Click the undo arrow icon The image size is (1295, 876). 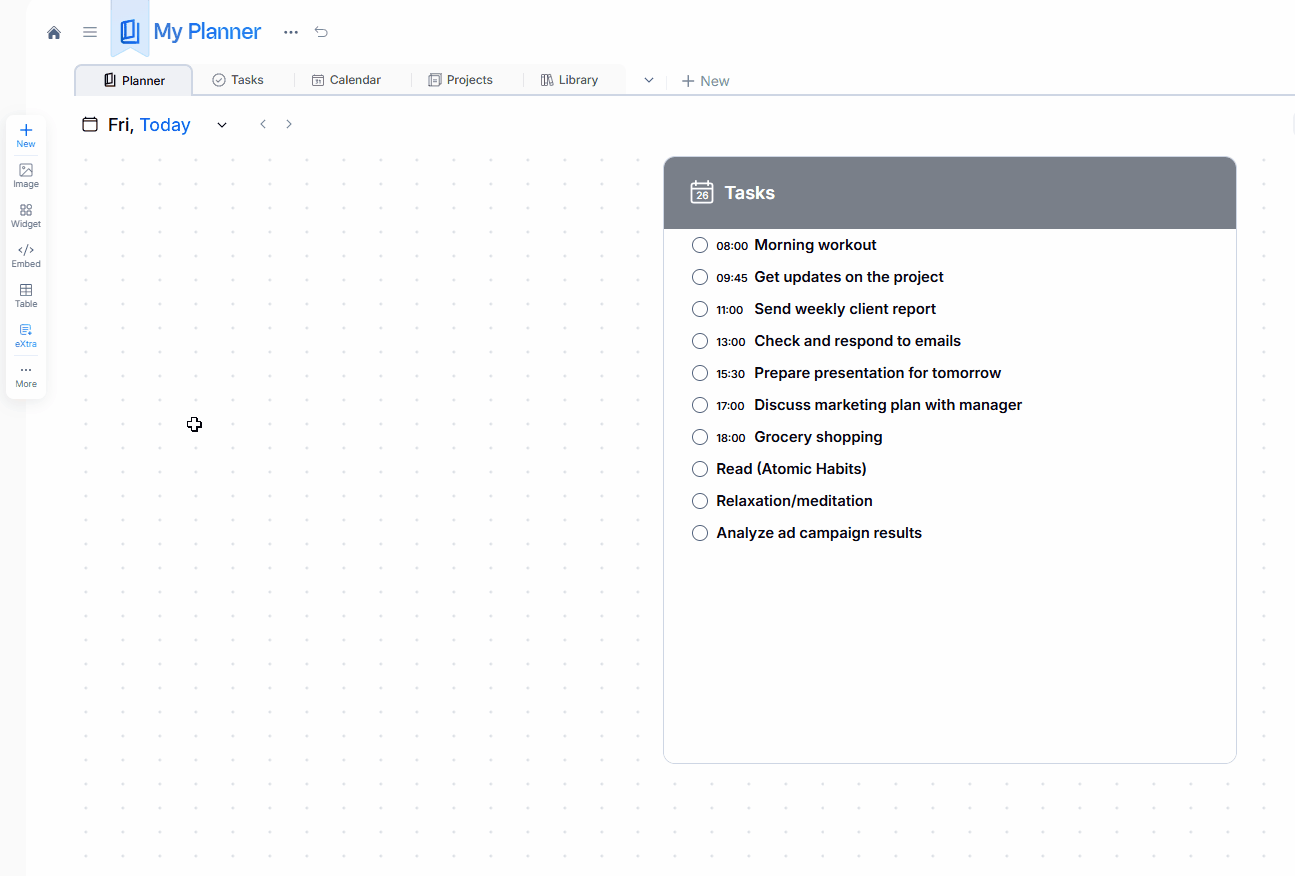(321, 32)
